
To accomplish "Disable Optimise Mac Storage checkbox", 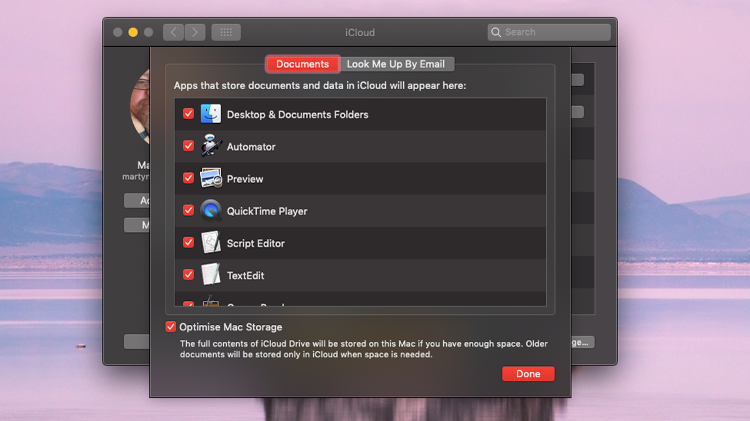I will pos(171,327).
